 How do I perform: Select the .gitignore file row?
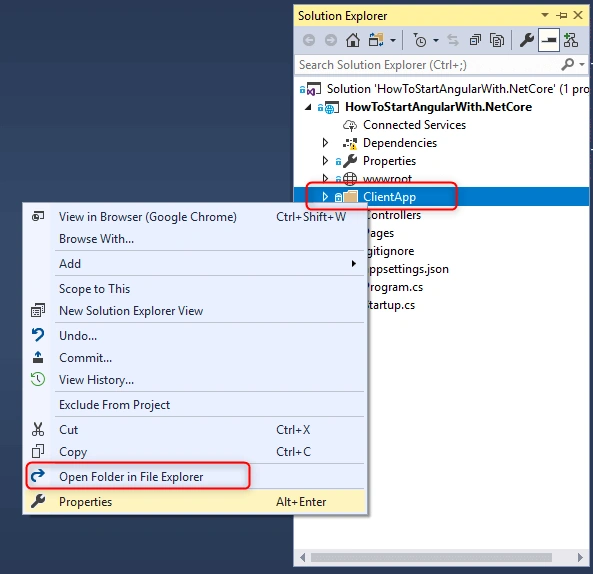tap(390, 251)
